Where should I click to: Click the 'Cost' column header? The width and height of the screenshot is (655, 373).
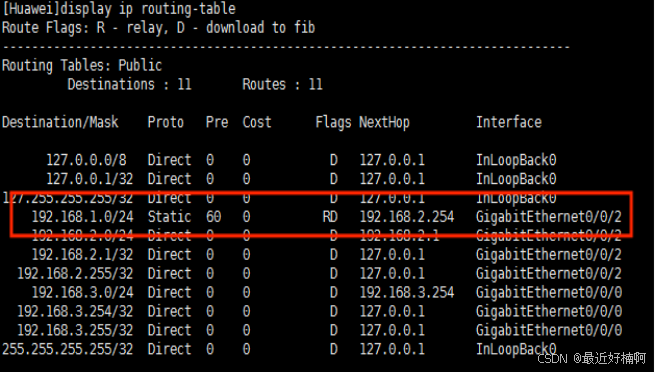[x=257, y=122]
